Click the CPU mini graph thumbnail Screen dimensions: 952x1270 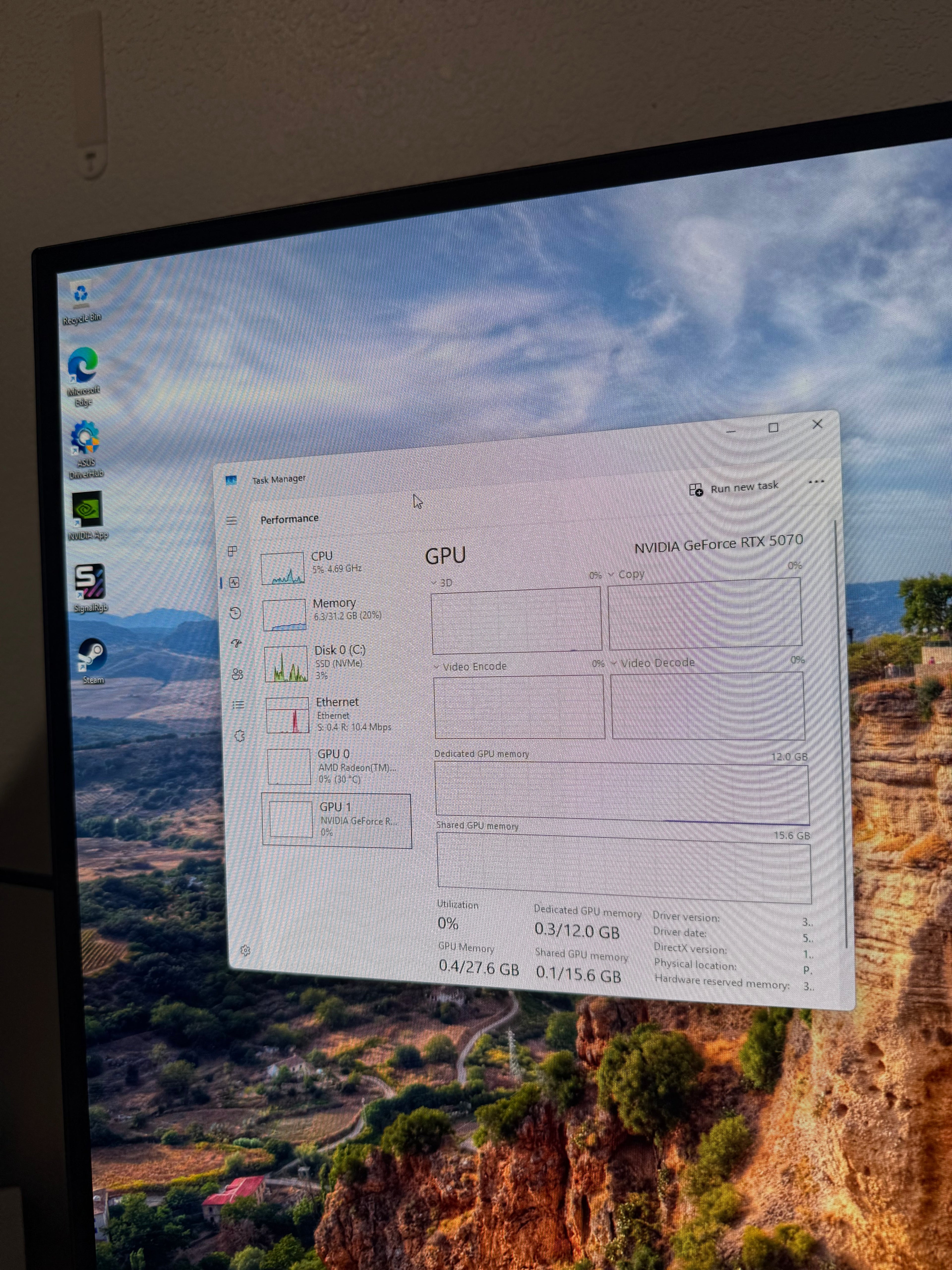[x=282, y=569]
